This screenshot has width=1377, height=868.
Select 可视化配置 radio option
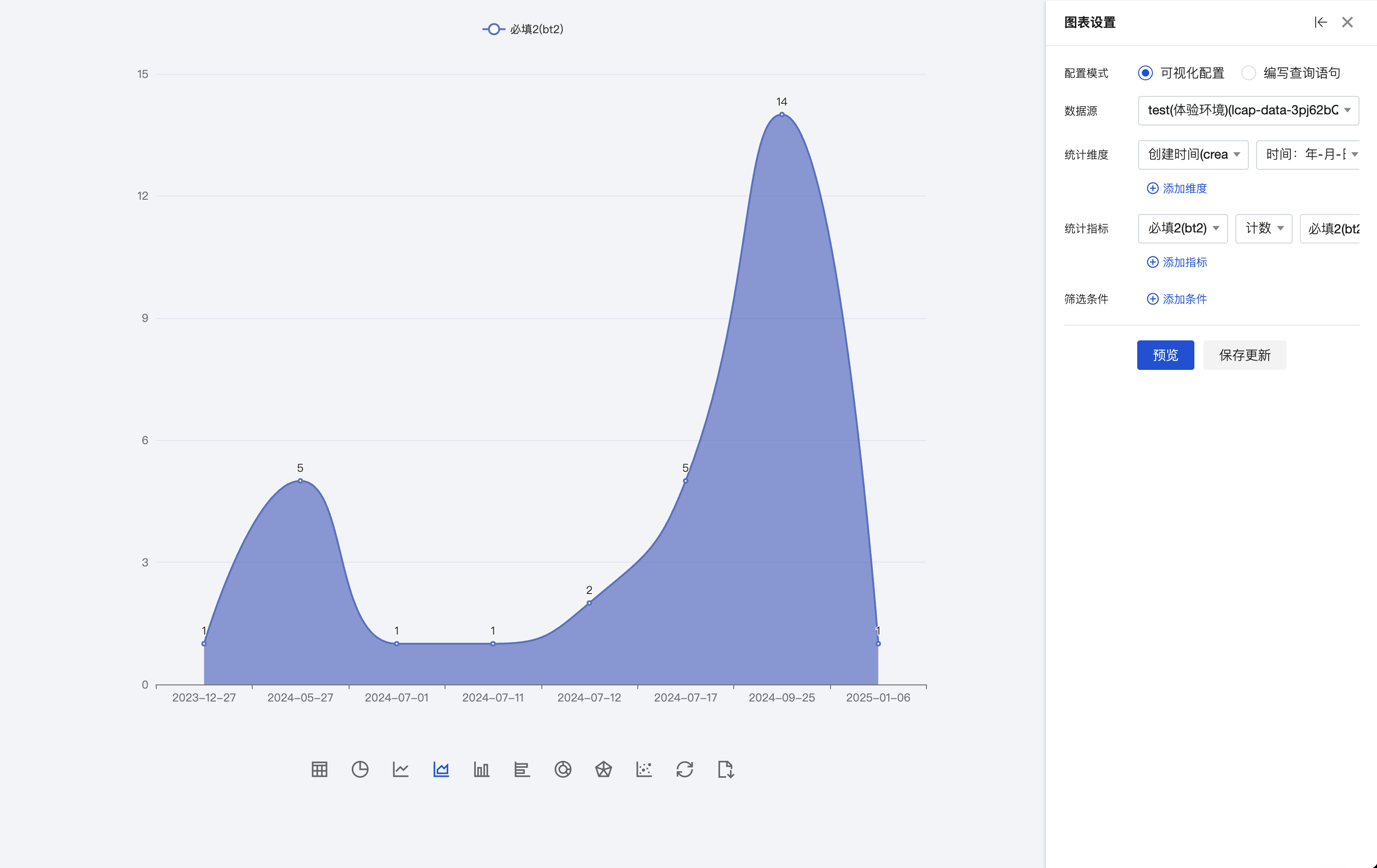point(1145,72)
